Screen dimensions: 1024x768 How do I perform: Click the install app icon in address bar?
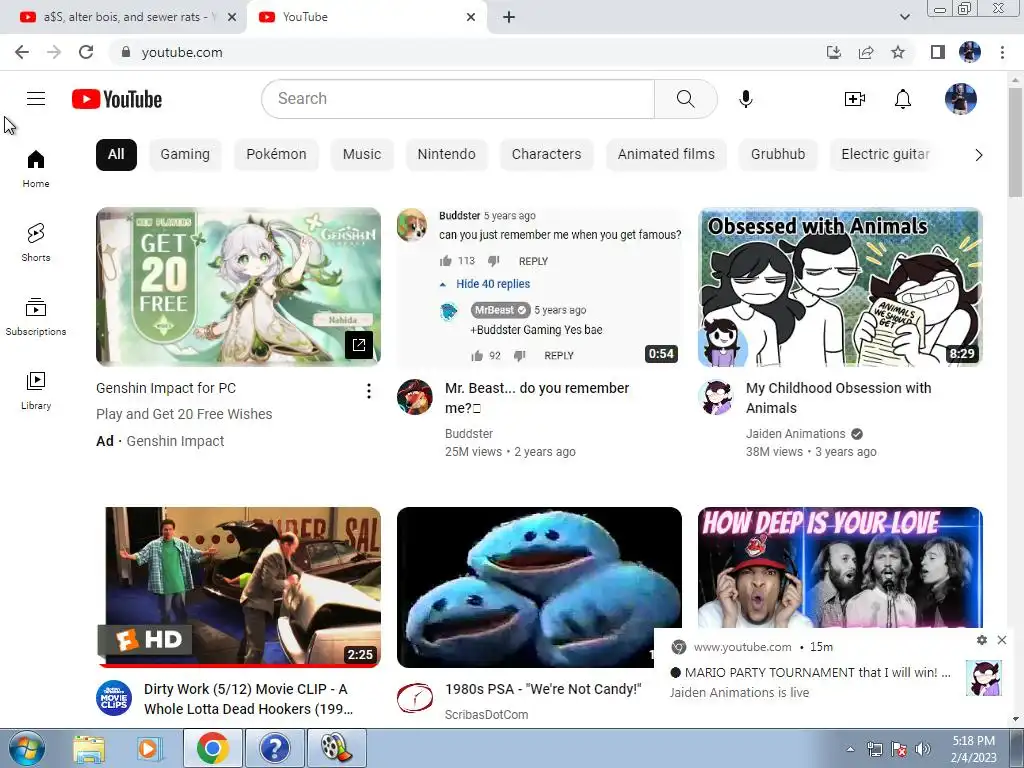coord(834,52)
